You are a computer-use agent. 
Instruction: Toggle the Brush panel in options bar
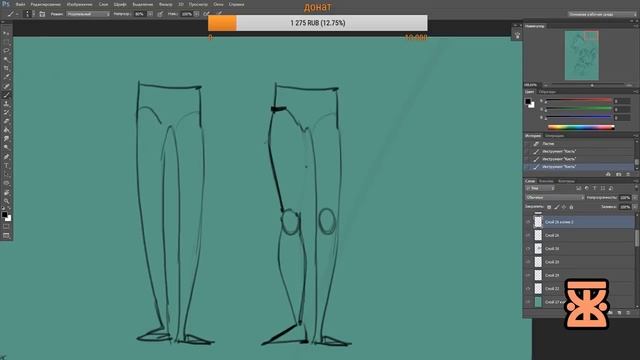[42, 14]
